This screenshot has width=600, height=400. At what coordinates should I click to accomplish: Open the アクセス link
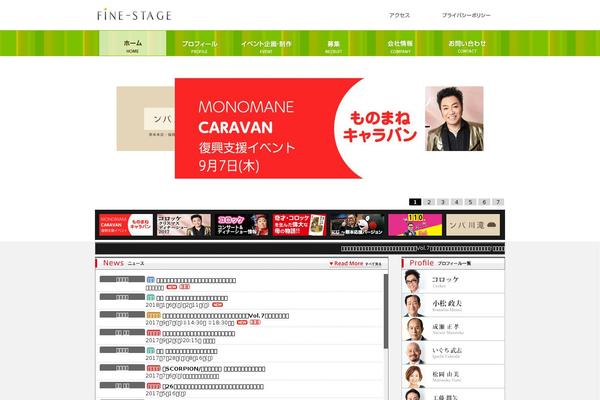(399, 15)
